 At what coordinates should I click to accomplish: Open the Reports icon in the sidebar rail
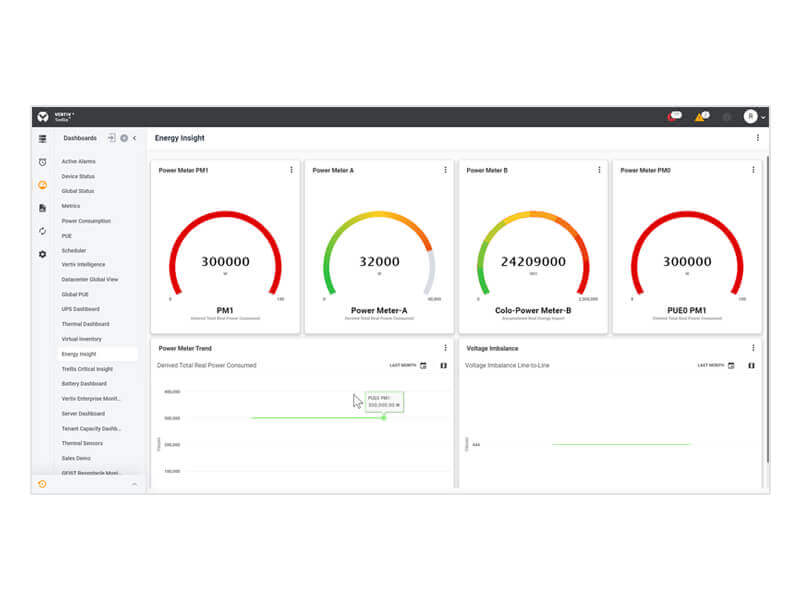pyautogui.click(x=42, y=208)
